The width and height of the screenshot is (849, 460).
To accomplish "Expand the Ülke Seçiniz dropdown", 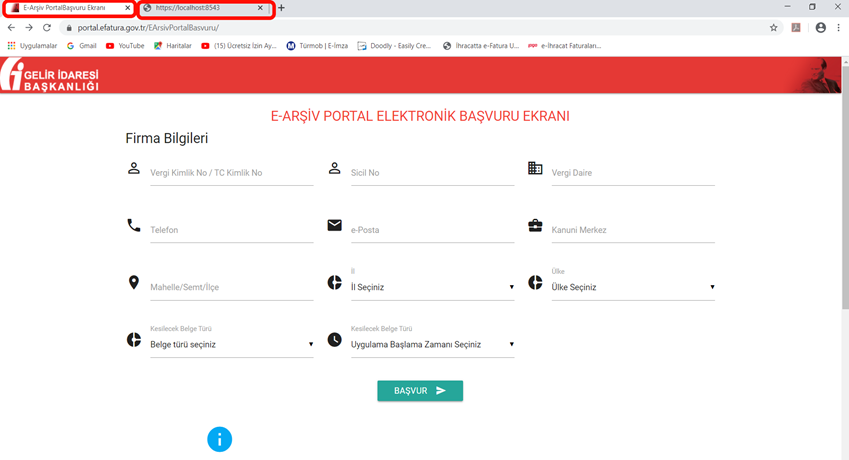I will coord(632,287).
